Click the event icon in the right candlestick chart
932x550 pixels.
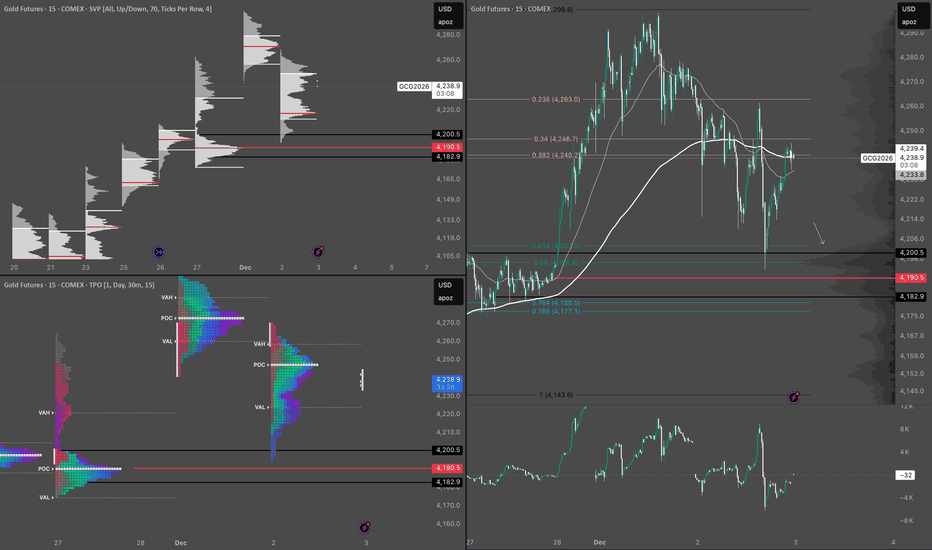794,397
